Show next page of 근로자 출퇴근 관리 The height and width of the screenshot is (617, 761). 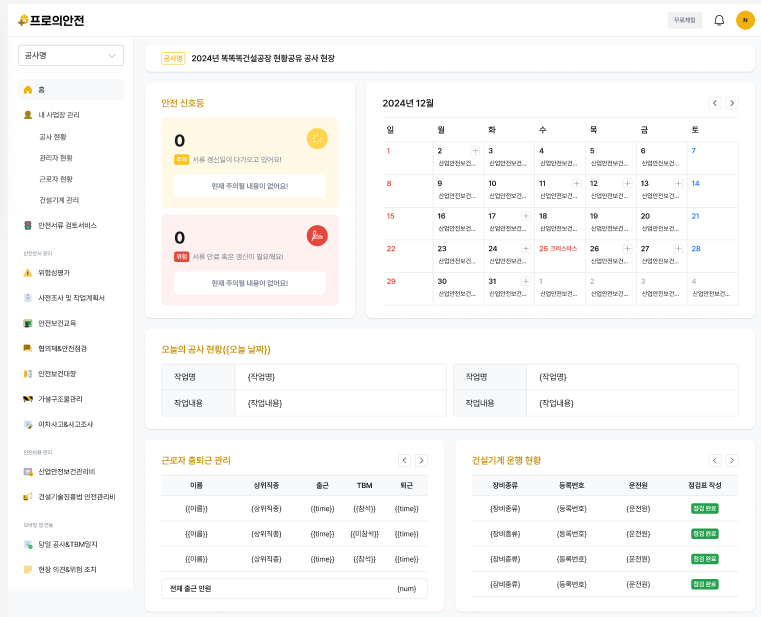click(x=421, y=460)
